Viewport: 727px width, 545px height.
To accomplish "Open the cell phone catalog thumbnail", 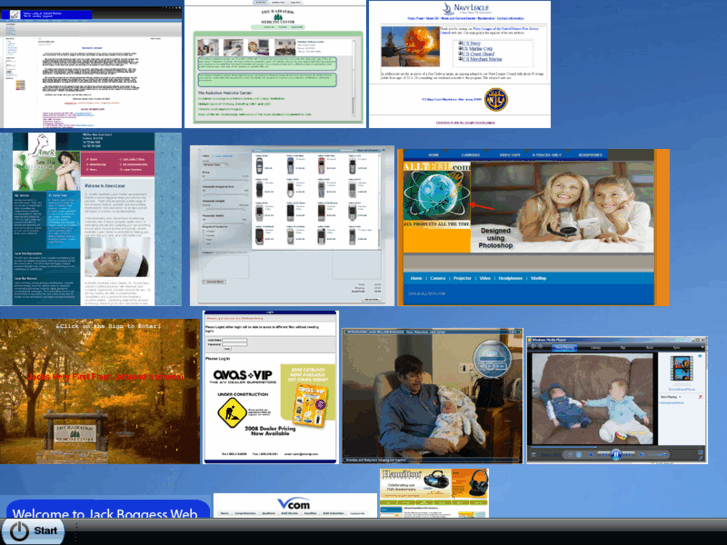I will click(292, 225).
